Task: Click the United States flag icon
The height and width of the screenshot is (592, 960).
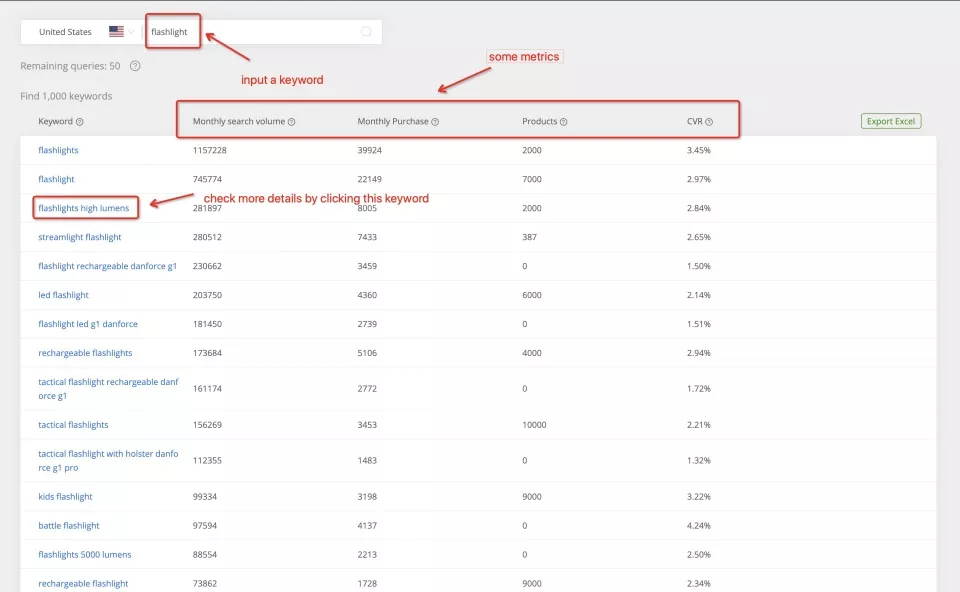Action: tap(116, 31)
